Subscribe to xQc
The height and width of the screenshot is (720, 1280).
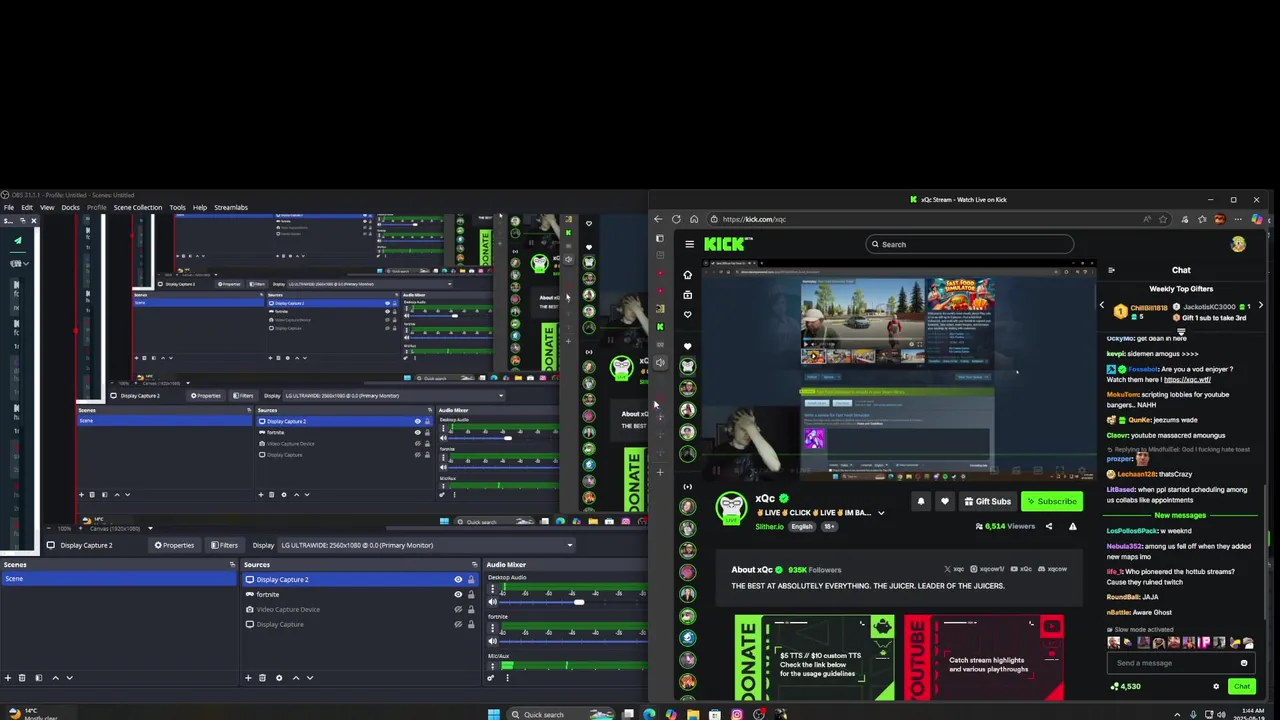coord(1051,501)
